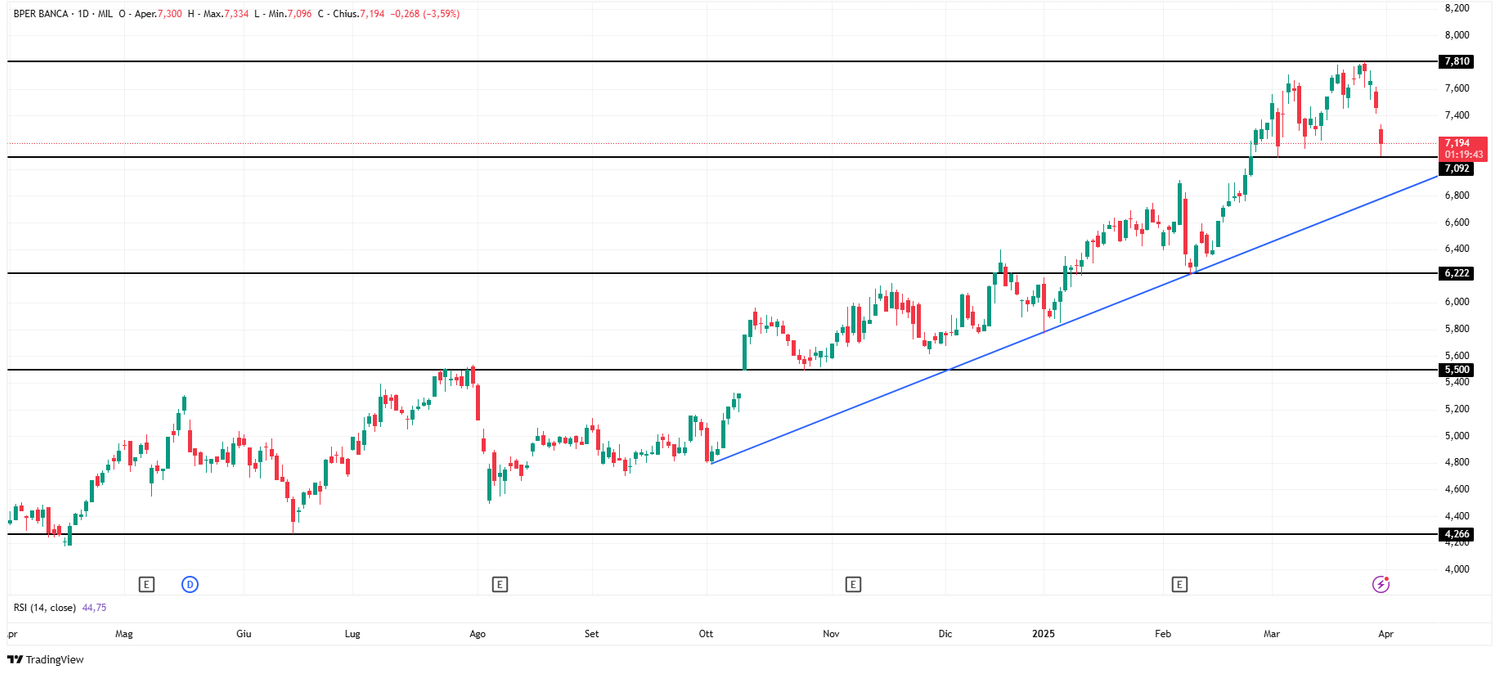Click the 6,000 price scale value
The width and height of the screenshot is (1500, 674).
click(x=1457, y=302)
